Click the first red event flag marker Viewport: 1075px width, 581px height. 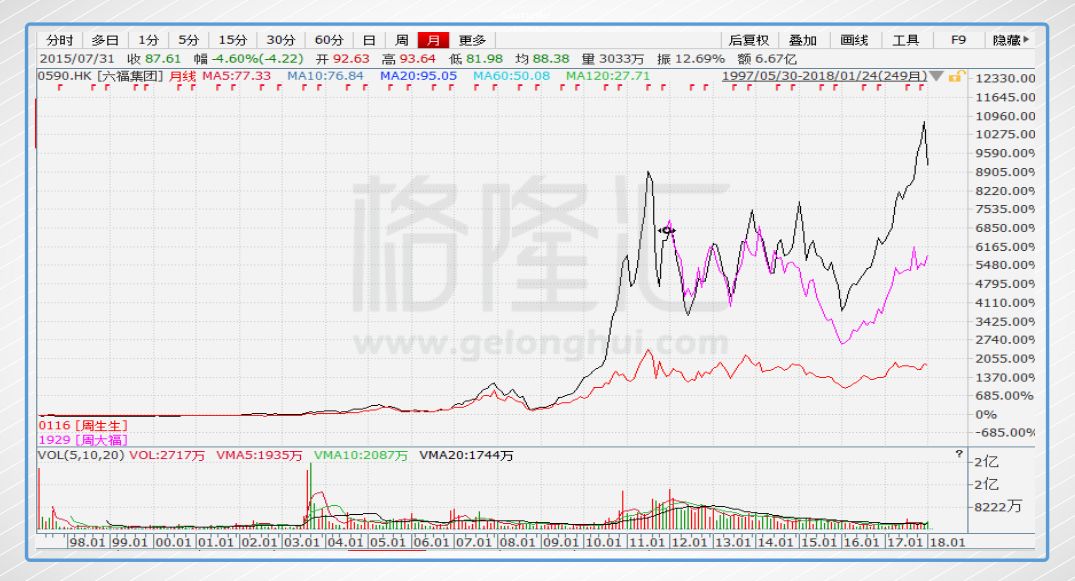62,88
